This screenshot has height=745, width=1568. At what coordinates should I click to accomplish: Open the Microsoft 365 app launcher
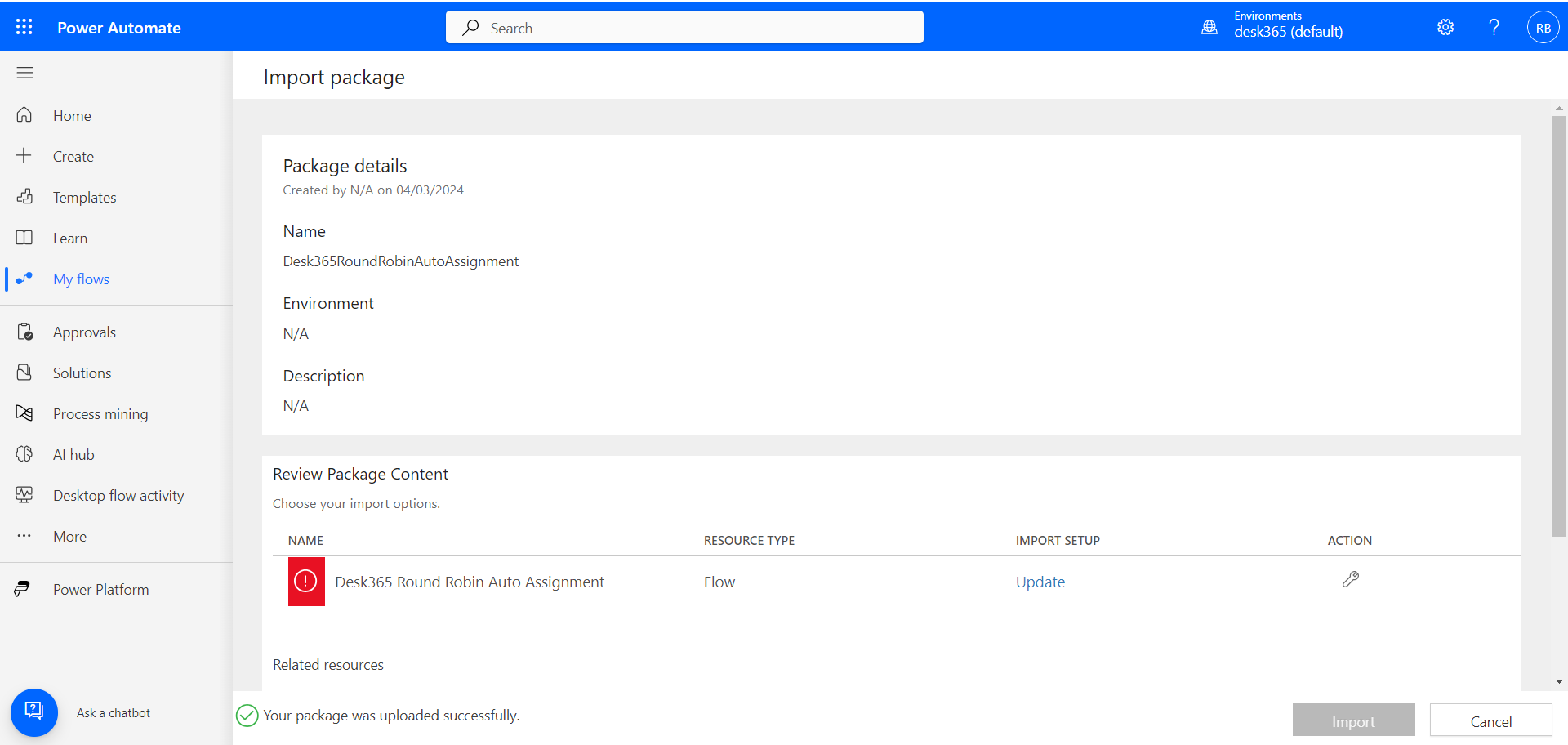point(24,26)
